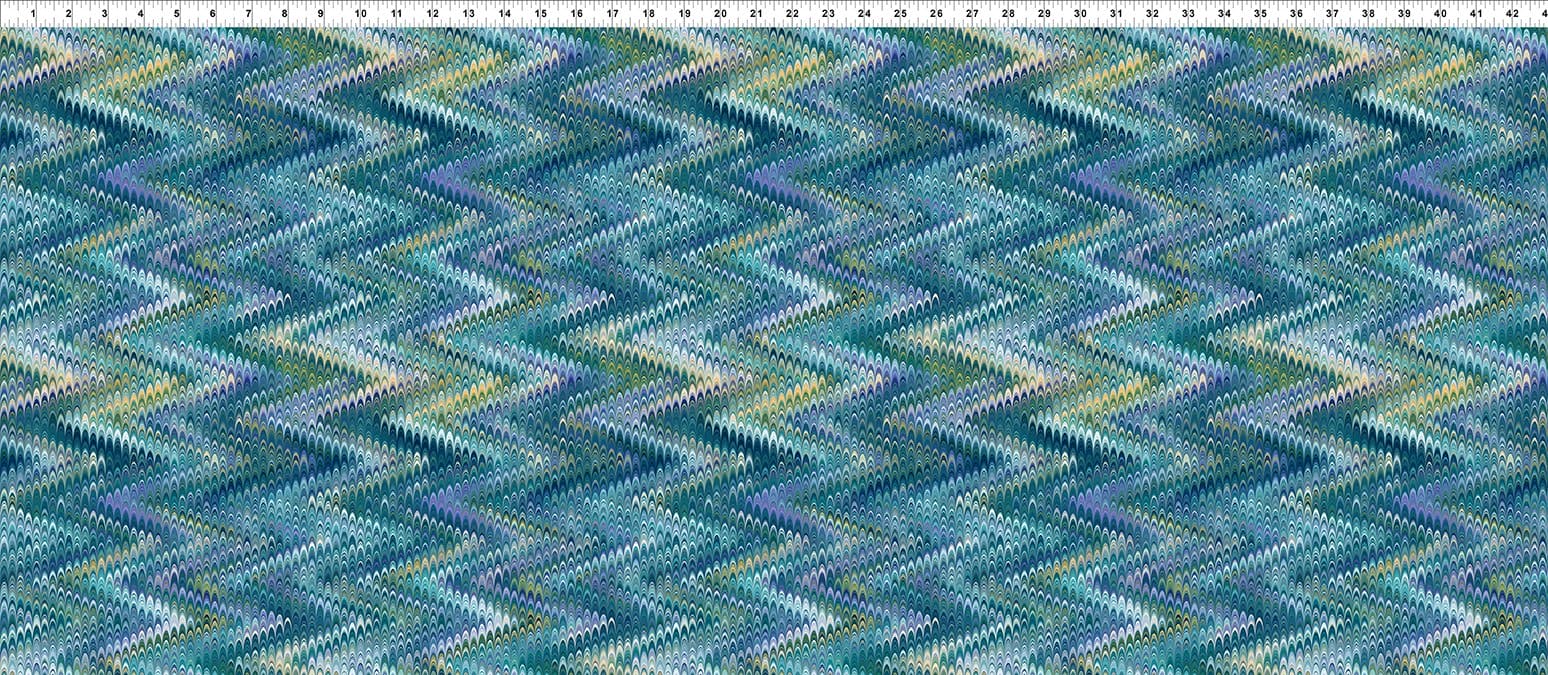Screen dimensions: 1548x675
Task: Click the 42 mark on the ruler
Action: coord(1512,14)
